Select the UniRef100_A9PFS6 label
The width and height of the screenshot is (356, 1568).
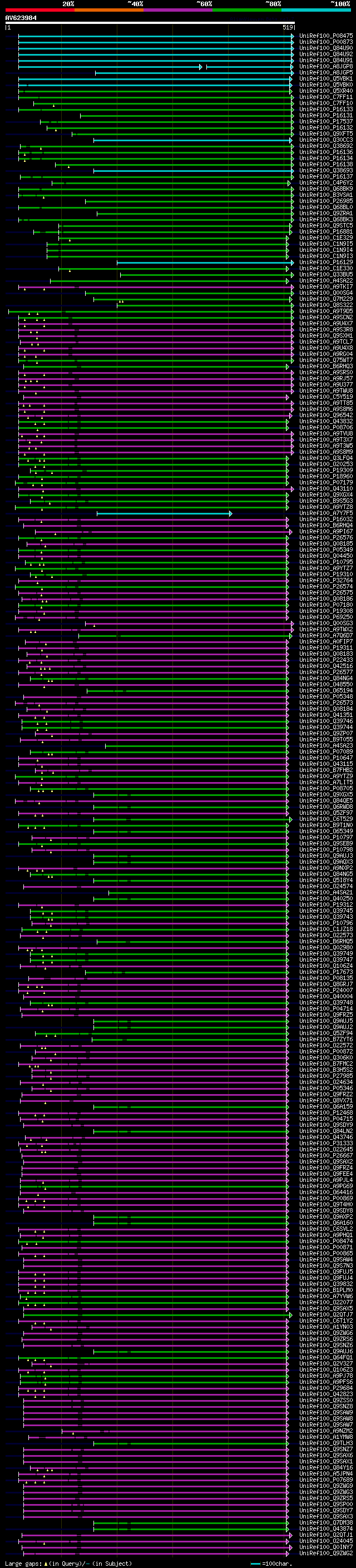(x=326, y=1382)
